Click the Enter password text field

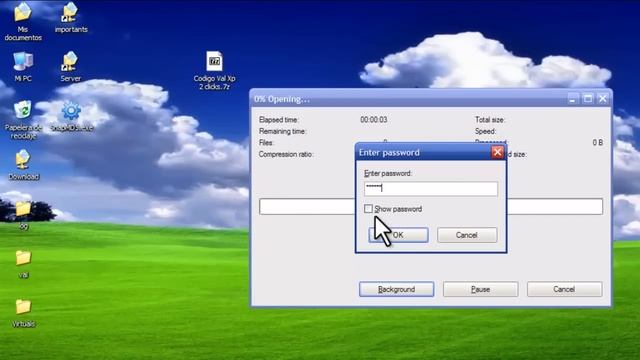pos(431,189)
